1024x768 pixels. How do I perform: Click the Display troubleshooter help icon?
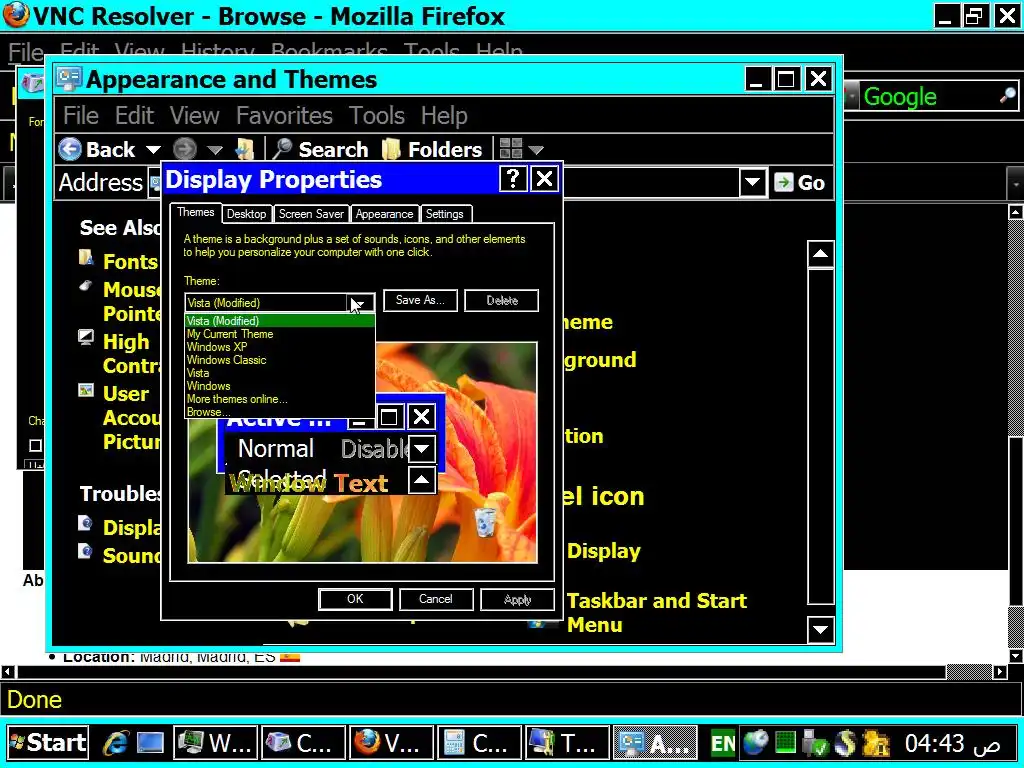point(86,522)
